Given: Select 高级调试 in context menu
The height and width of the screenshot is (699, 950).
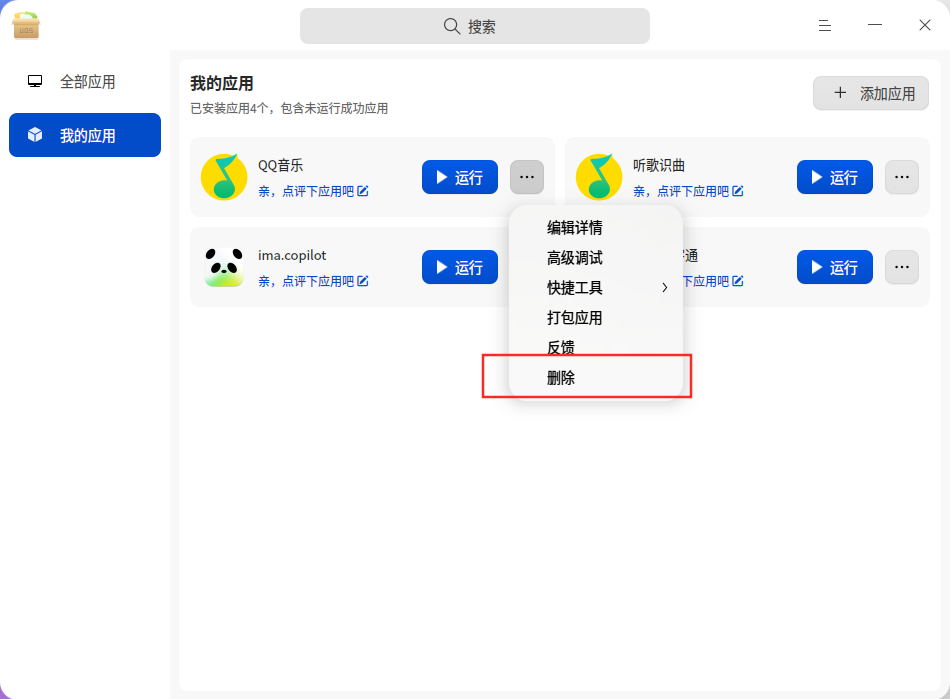Looking at the screenshot, I should click(x=596, y=258).
